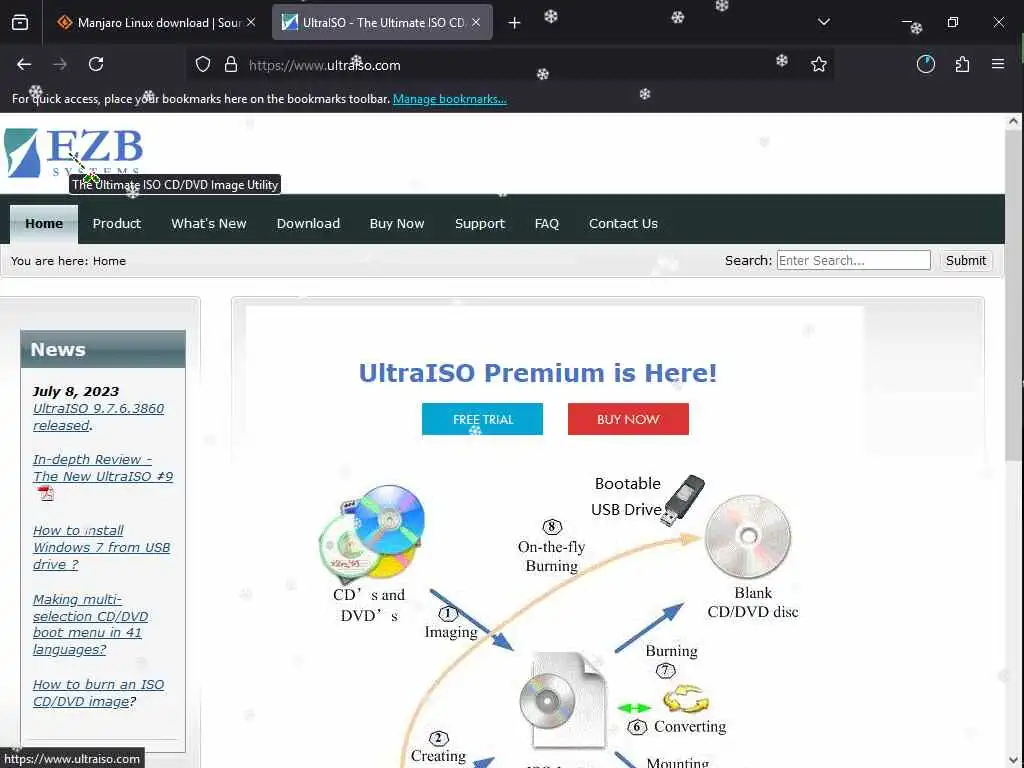Click the Burning step label
This screenshot has width=1024, height=768.
(671, 651)
